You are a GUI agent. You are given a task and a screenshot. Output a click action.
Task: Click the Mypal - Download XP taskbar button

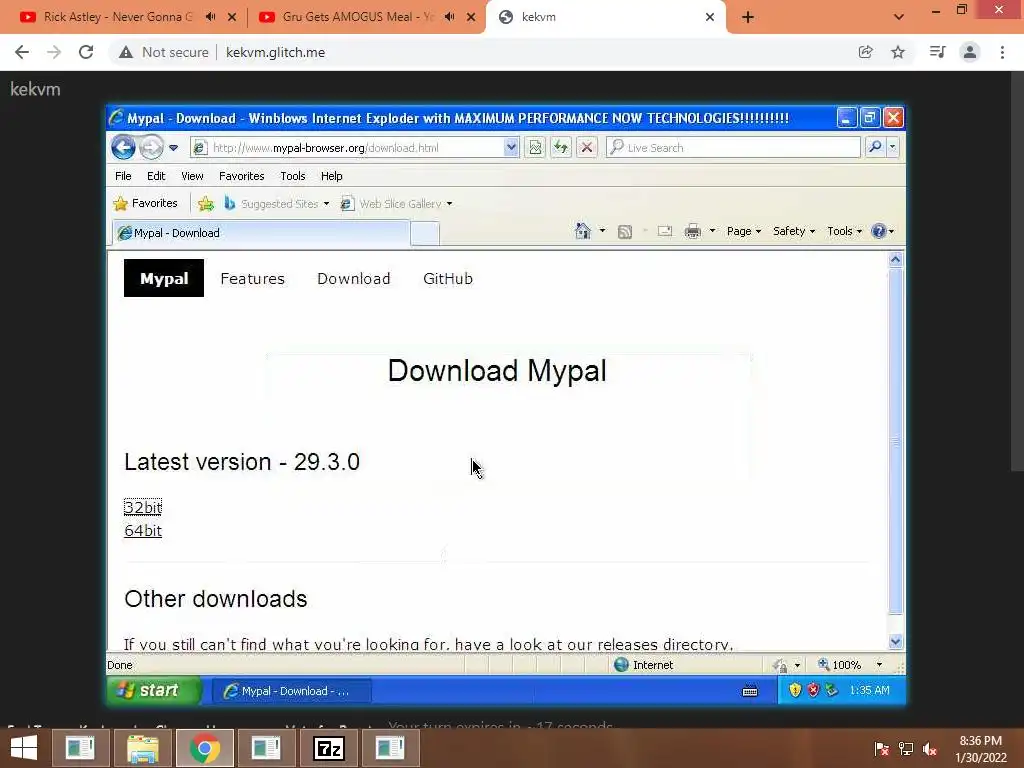[x=292, y=691]
